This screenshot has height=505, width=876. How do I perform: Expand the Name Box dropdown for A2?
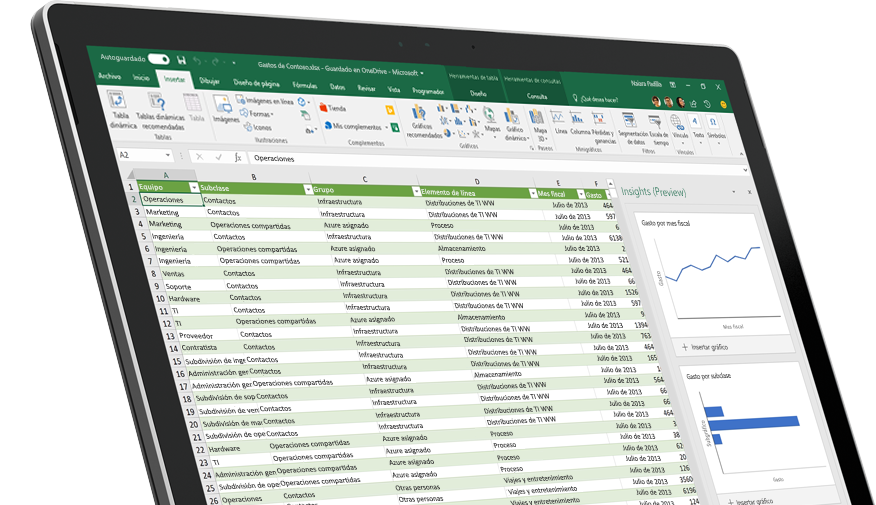coord(168,156)
